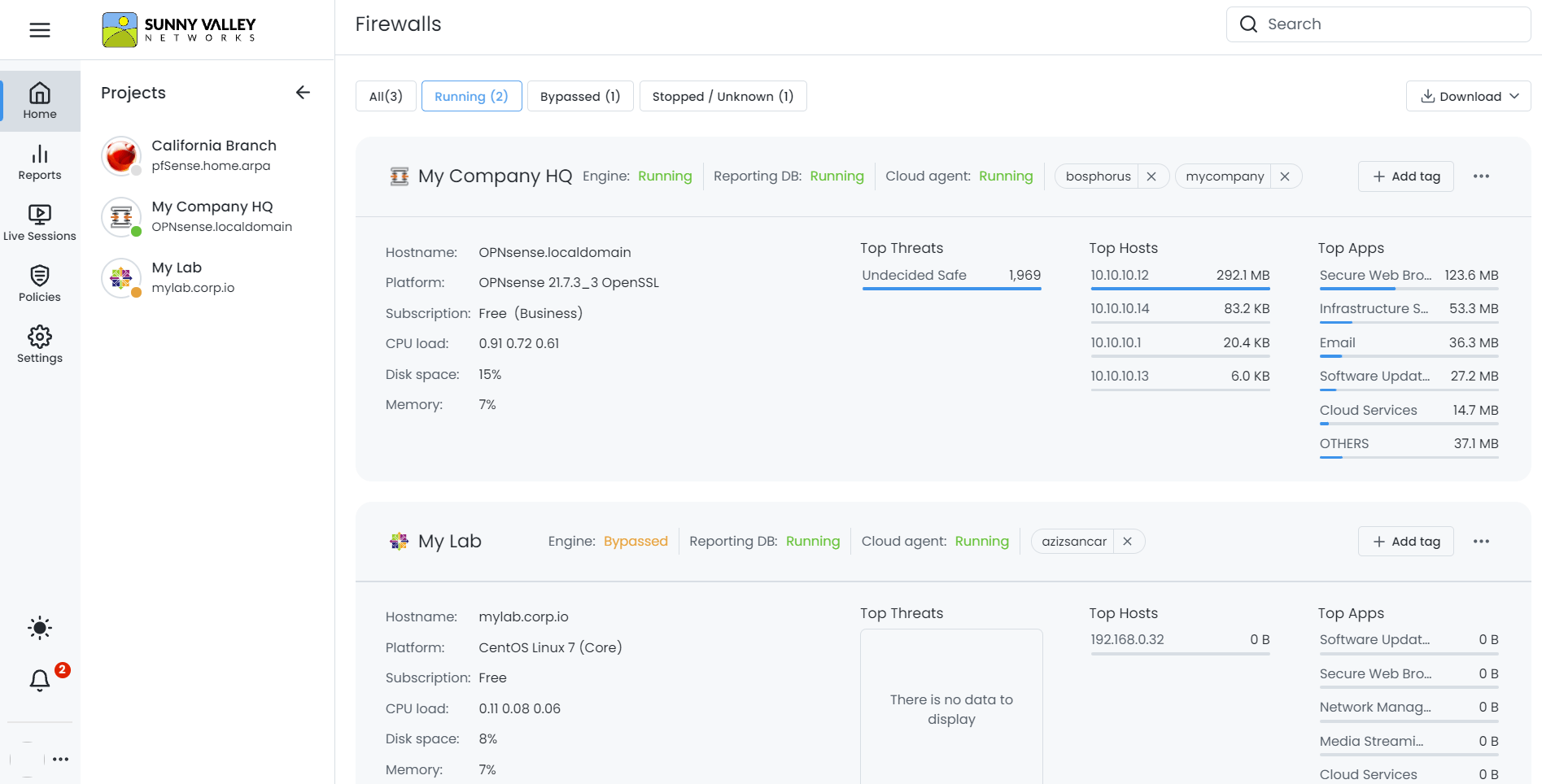This screenshot has height=784, width=1542.
Task: Click My Company HQ firewall icon in card
Action: 399,176
